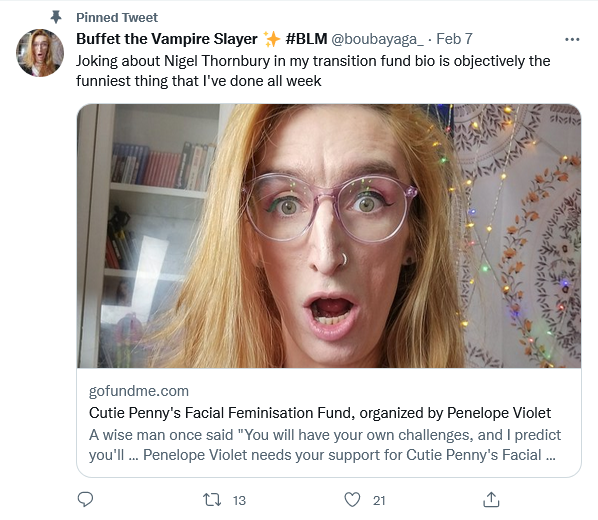Open the profile avatar picture
Screen dimensions: 598x520
point(40,53)
